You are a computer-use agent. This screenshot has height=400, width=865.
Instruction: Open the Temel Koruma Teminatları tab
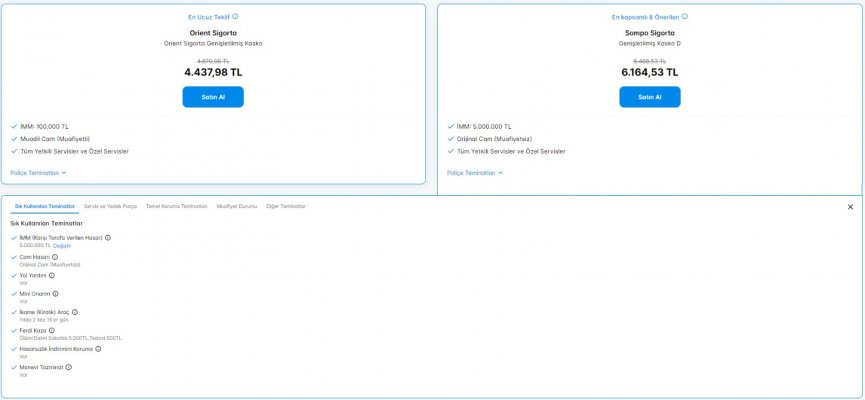(176, 206)
